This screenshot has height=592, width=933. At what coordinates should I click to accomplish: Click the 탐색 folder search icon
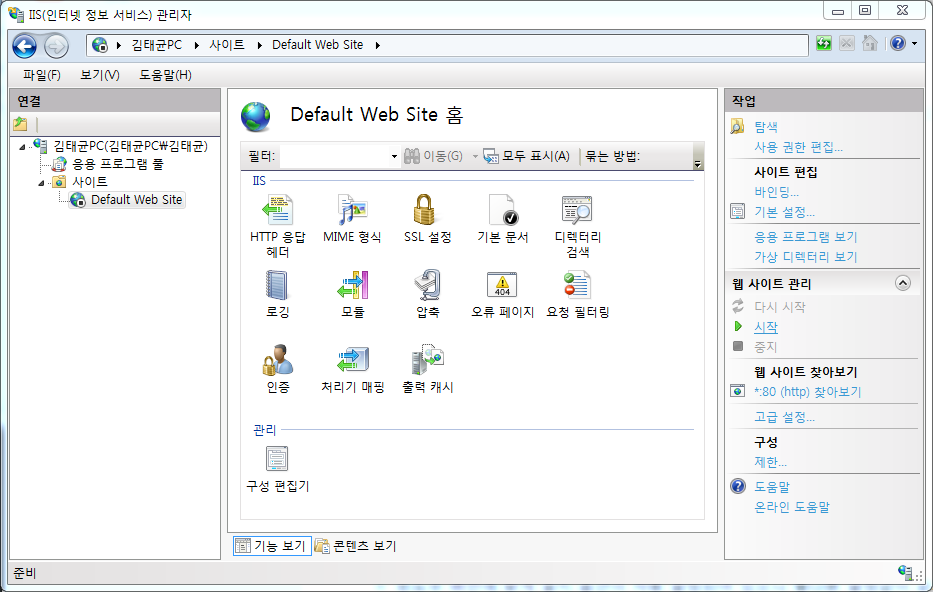pos(737,126)
